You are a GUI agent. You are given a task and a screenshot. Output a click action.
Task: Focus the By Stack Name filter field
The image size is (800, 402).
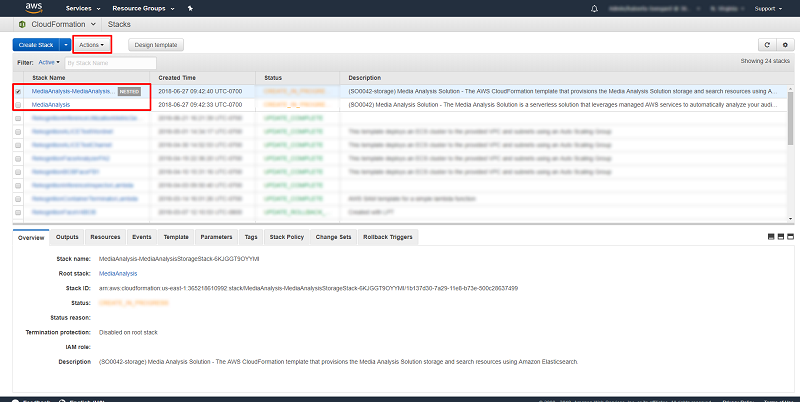111,63
